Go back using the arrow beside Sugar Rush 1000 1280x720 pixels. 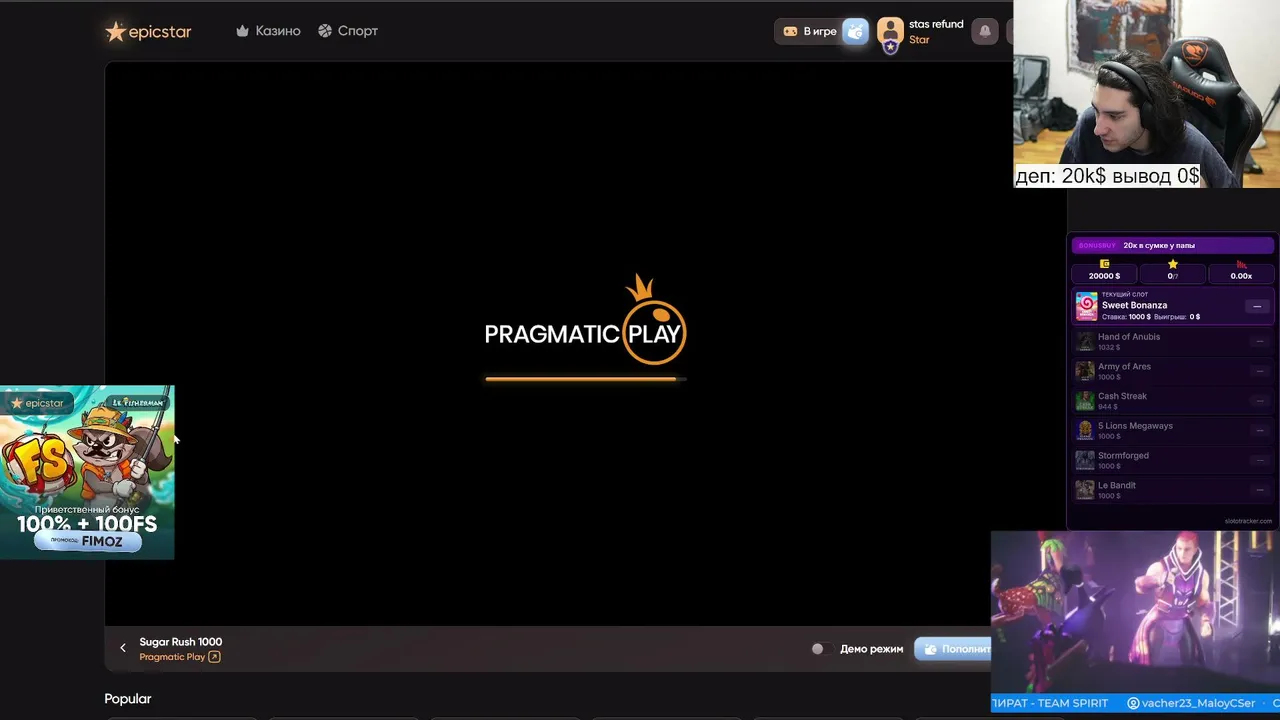click(123, 648)
